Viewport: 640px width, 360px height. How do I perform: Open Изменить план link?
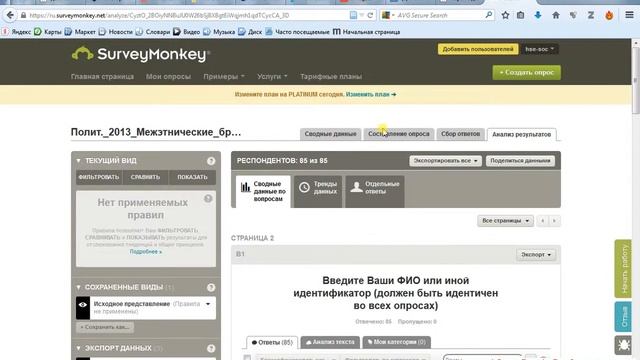tap(371, 94)
